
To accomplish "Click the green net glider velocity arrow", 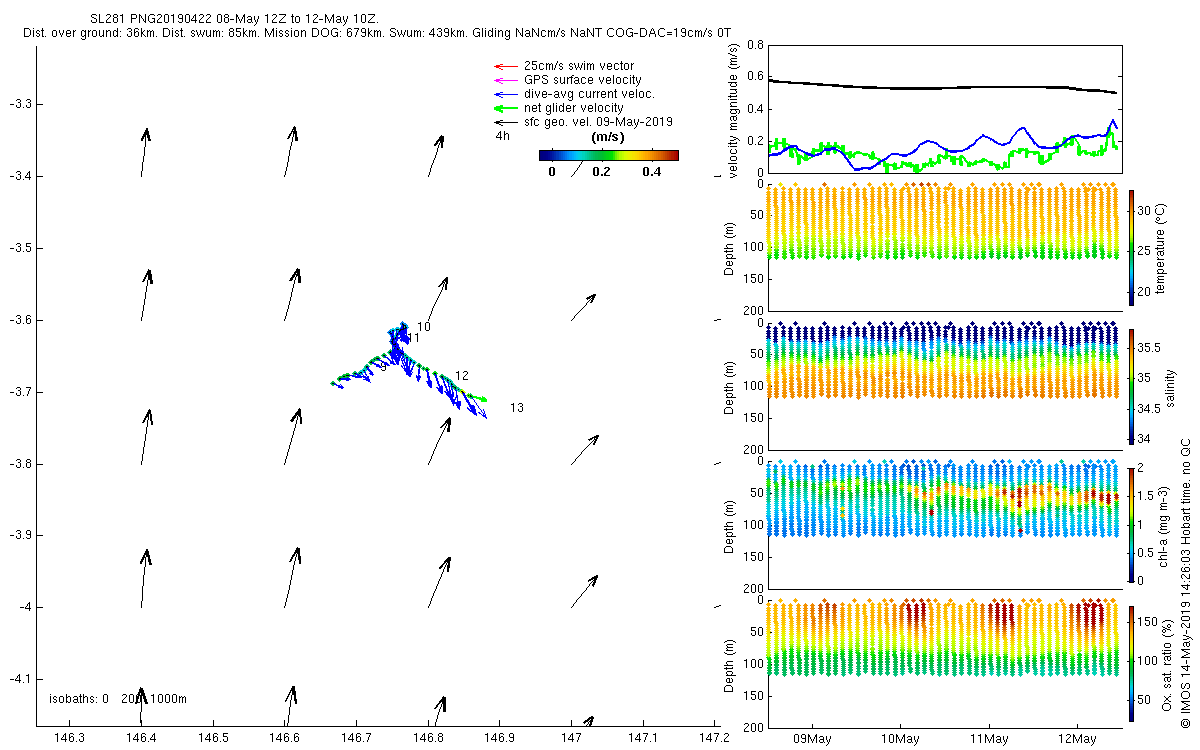I will pos(503,108).
